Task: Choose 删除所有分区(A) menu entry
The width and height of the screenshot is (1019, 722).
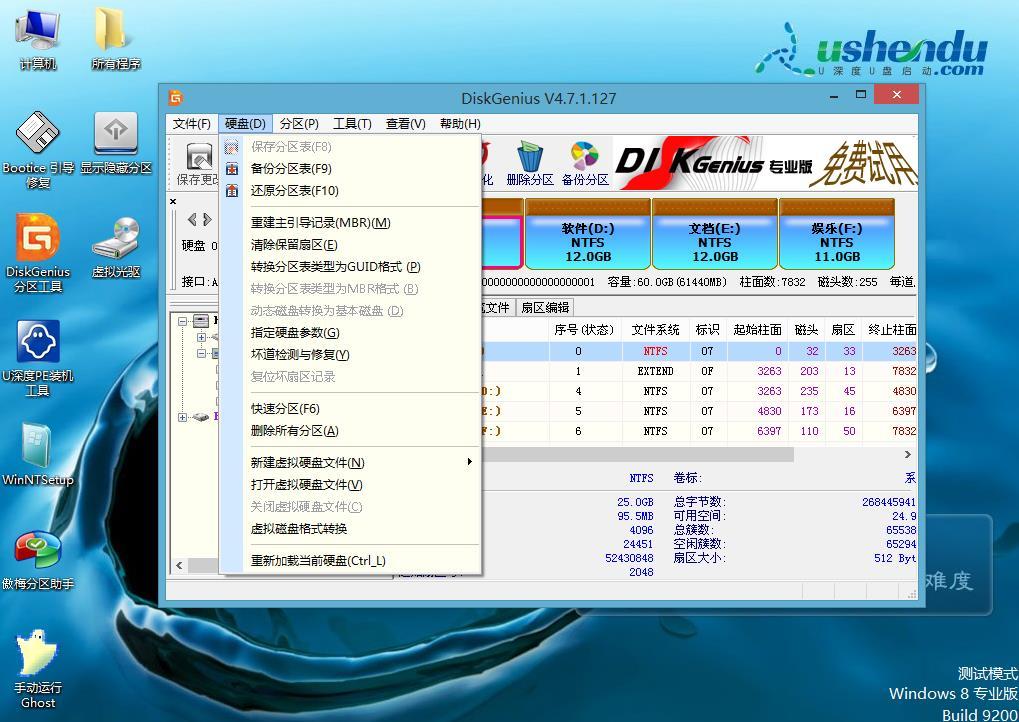Action: click(x=350, y=431)
